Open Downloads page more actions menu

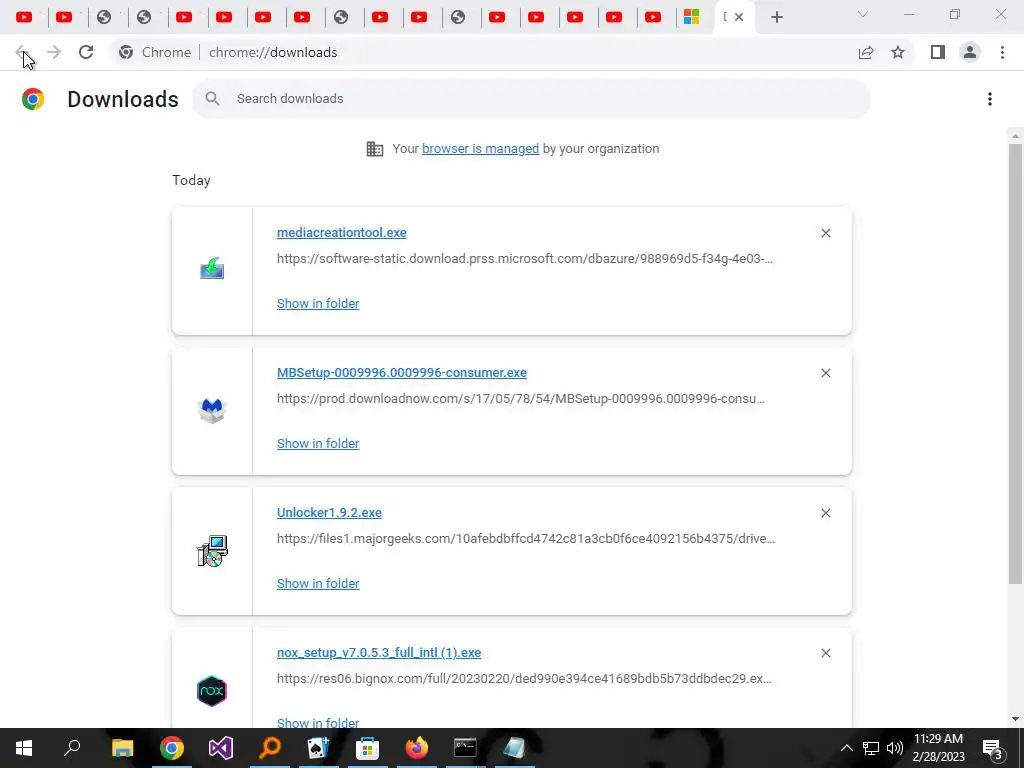(x=990, y=99)
